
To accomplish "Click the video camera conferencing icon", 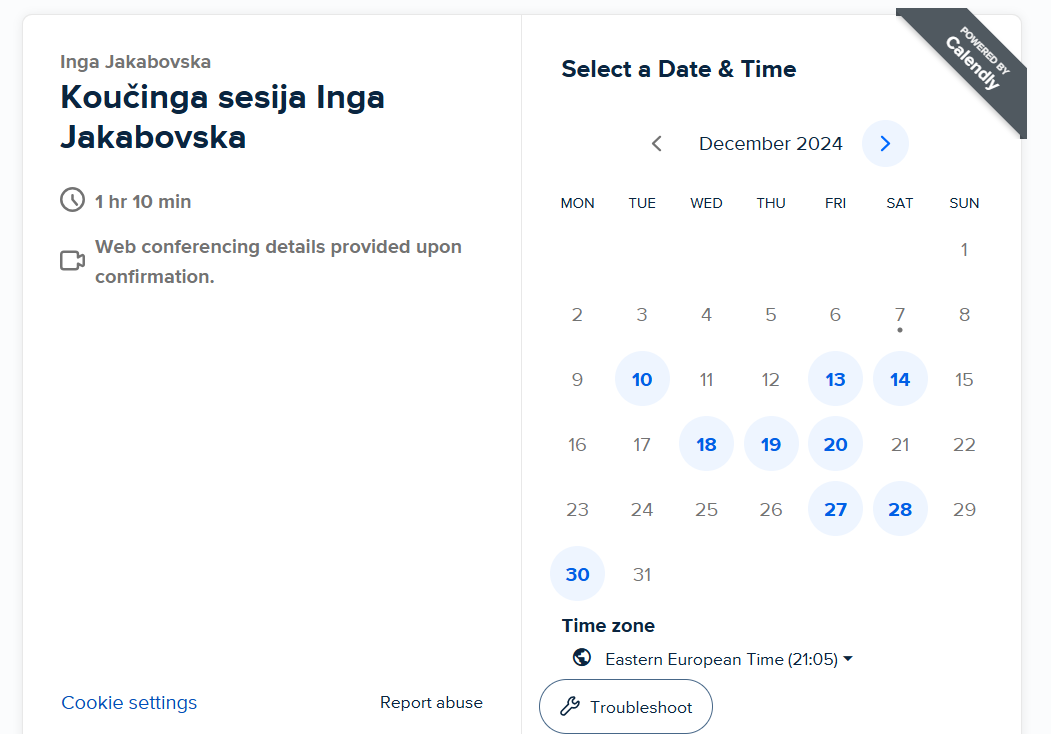I will point(72,260).
